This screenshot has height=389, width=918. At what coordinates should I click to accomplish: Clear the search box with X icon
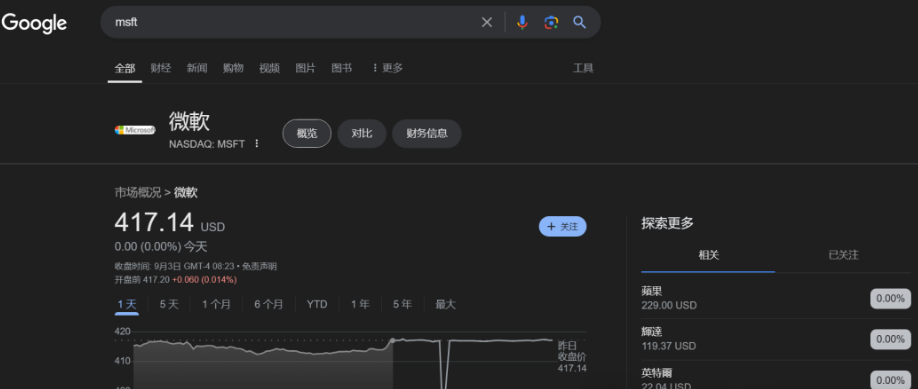(x=487, y=22)
